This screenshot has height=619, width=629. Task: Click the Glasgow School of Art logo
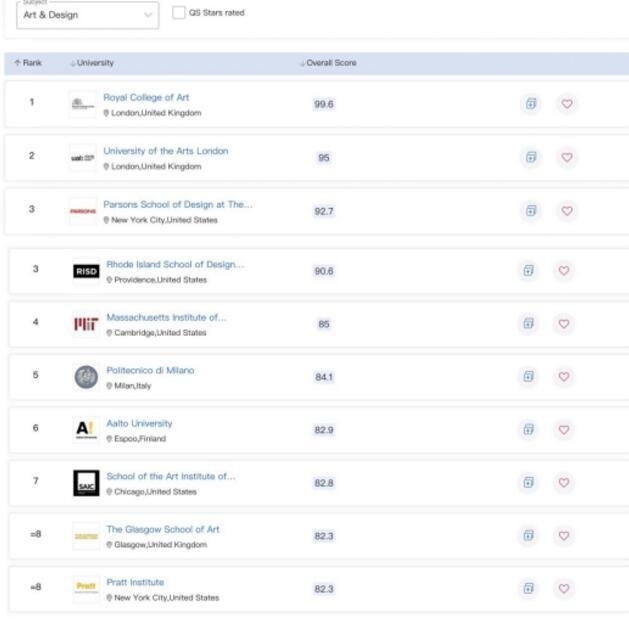[x=86, y=536]
